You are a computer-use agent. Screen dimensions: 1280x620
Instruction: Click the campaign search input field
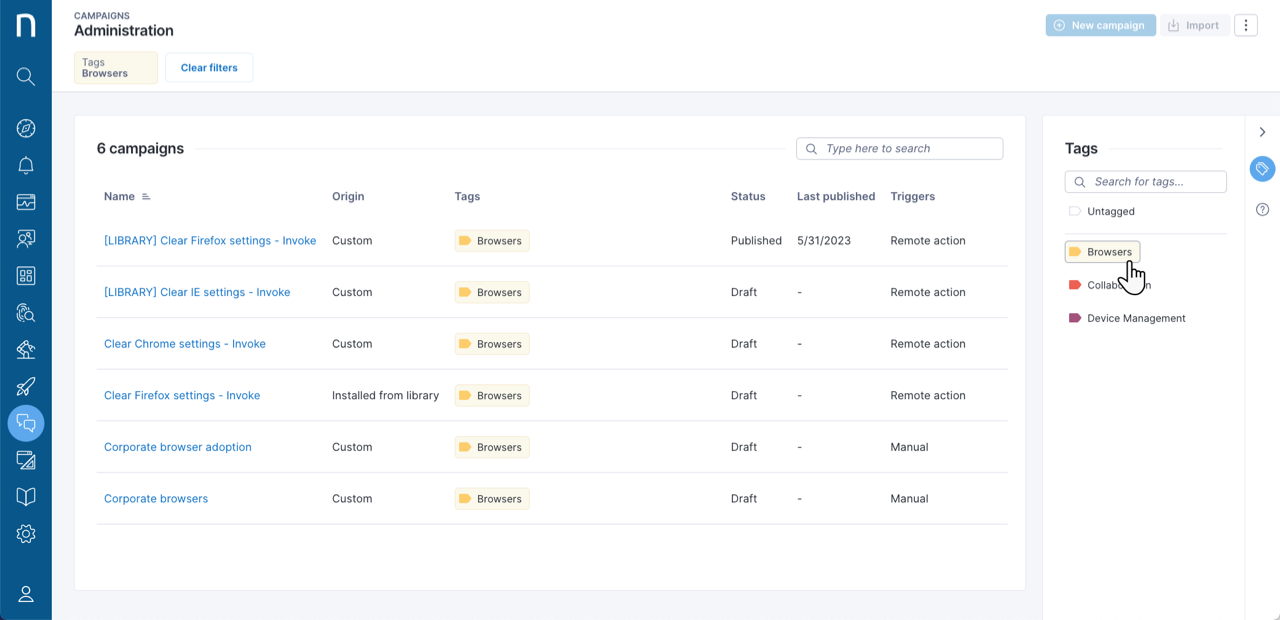coord(899,148)
